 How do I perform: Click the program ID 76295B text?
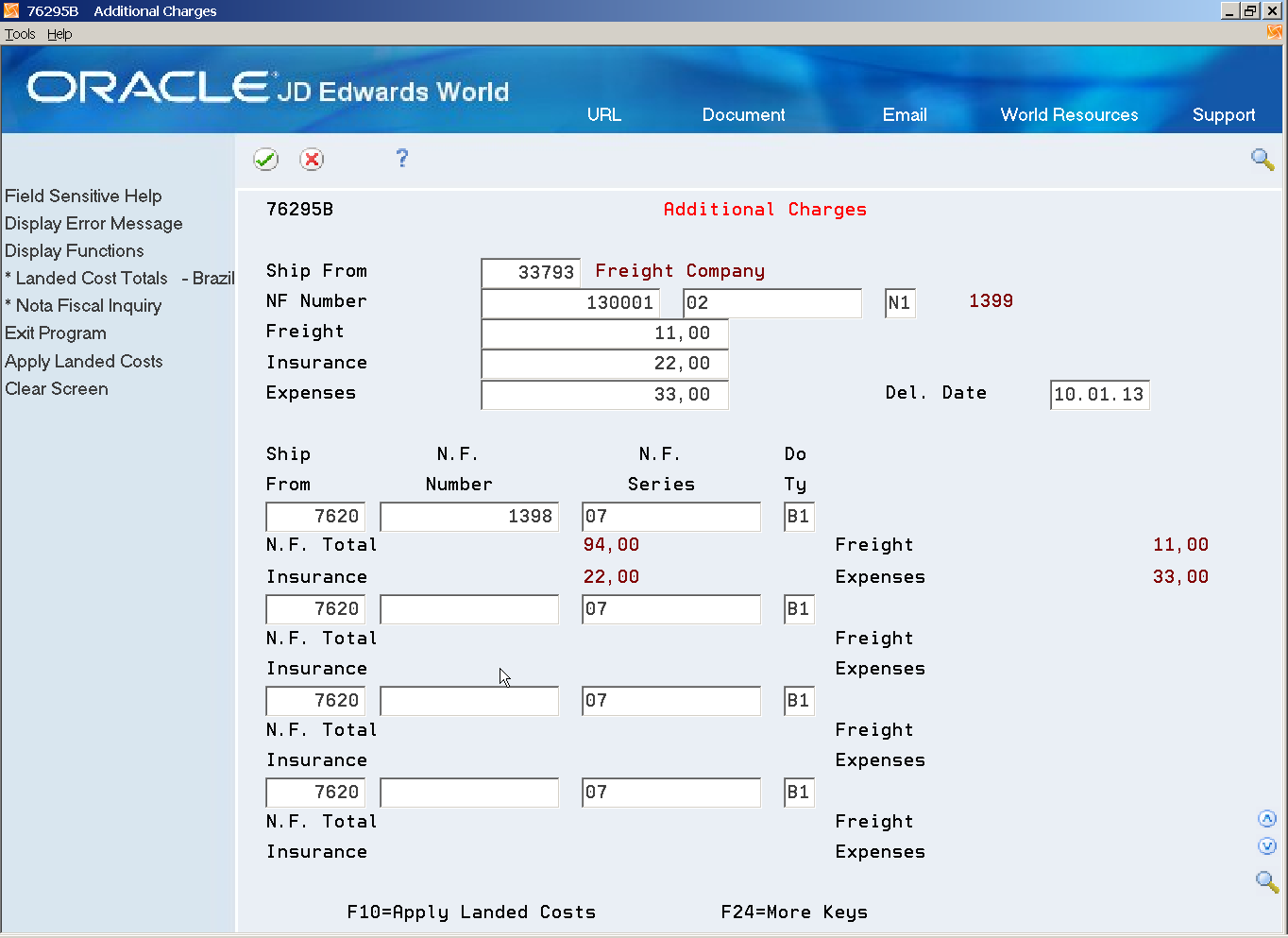(x=299, y=209)
